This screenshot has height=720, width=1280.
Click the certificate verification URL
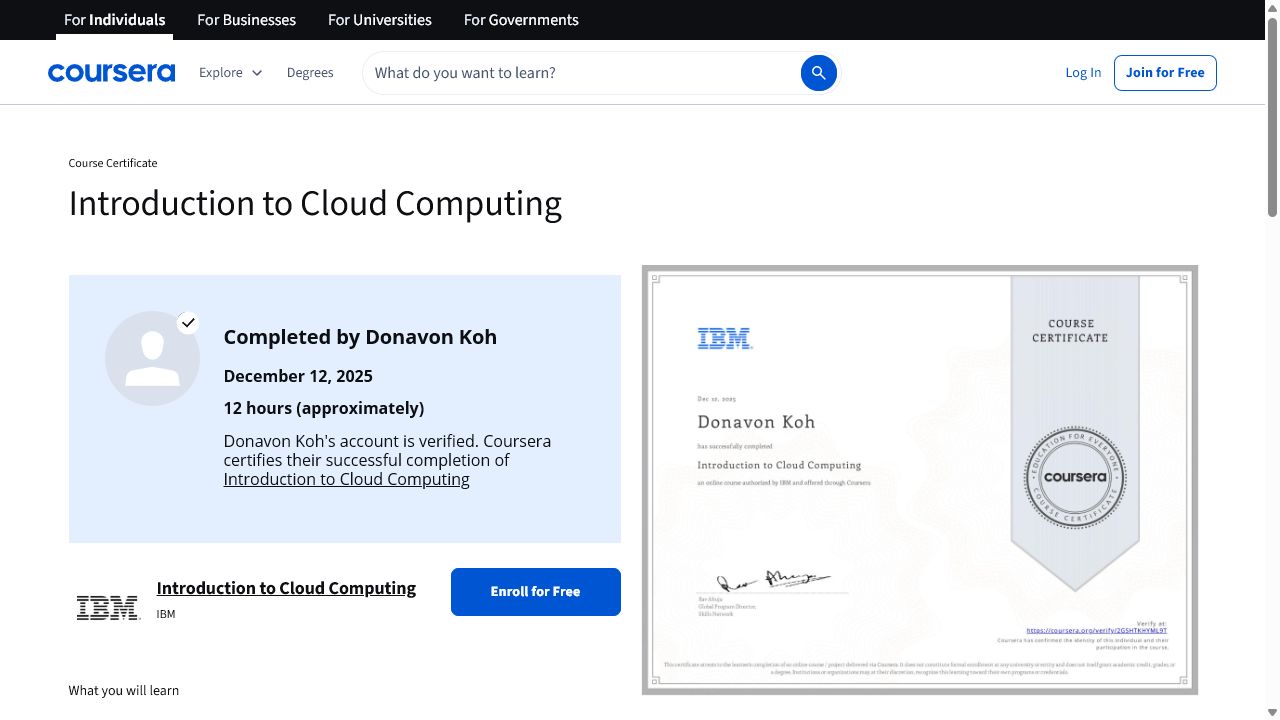(1097, 631)
